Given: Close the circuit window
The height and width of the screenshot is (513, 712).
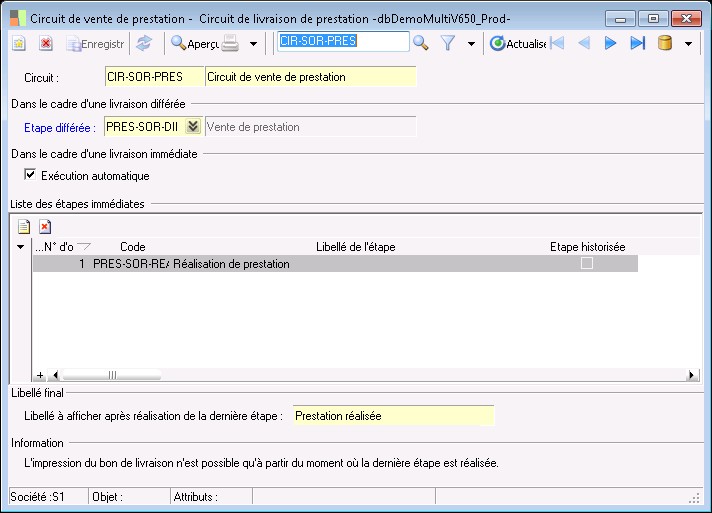Looking at the screenshot, I should (x=687, y=19).
